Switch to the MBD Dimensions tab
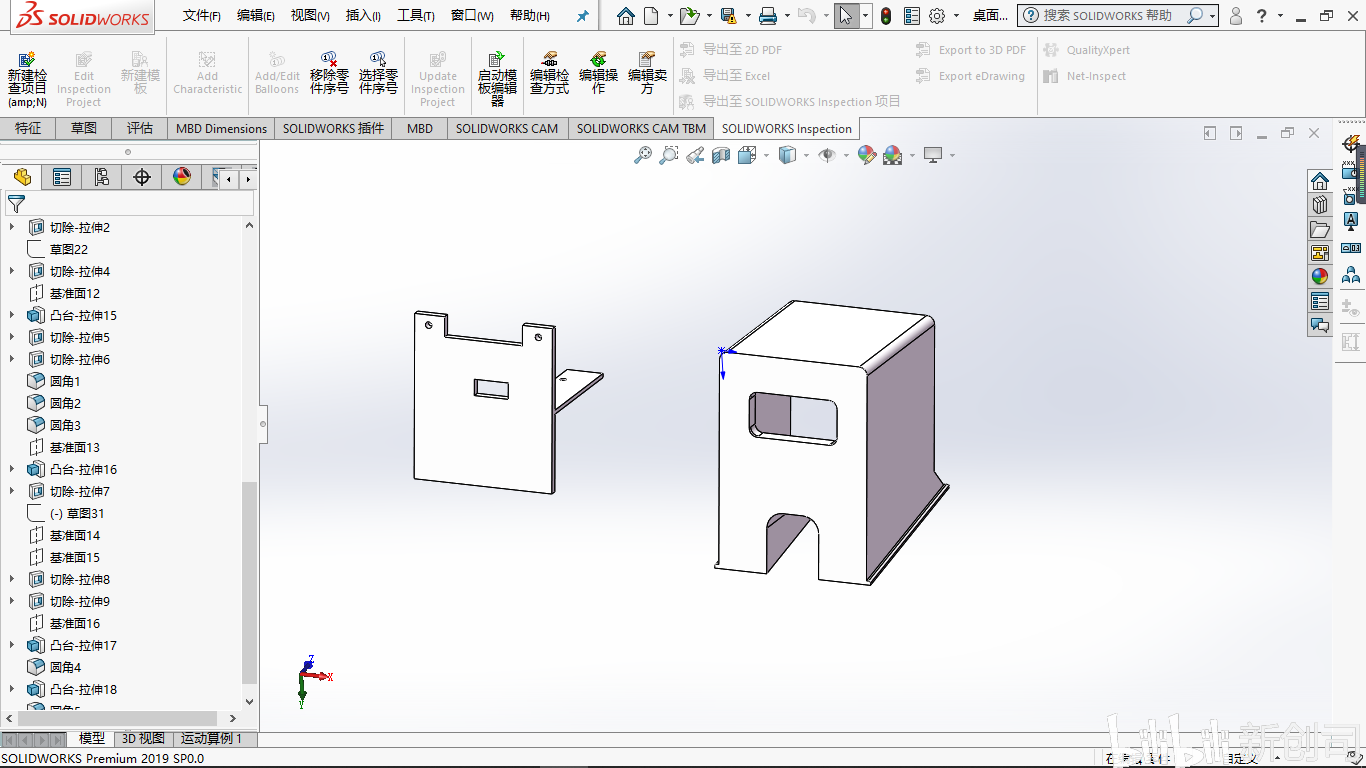1366x768 pixels. pos(222,128)
